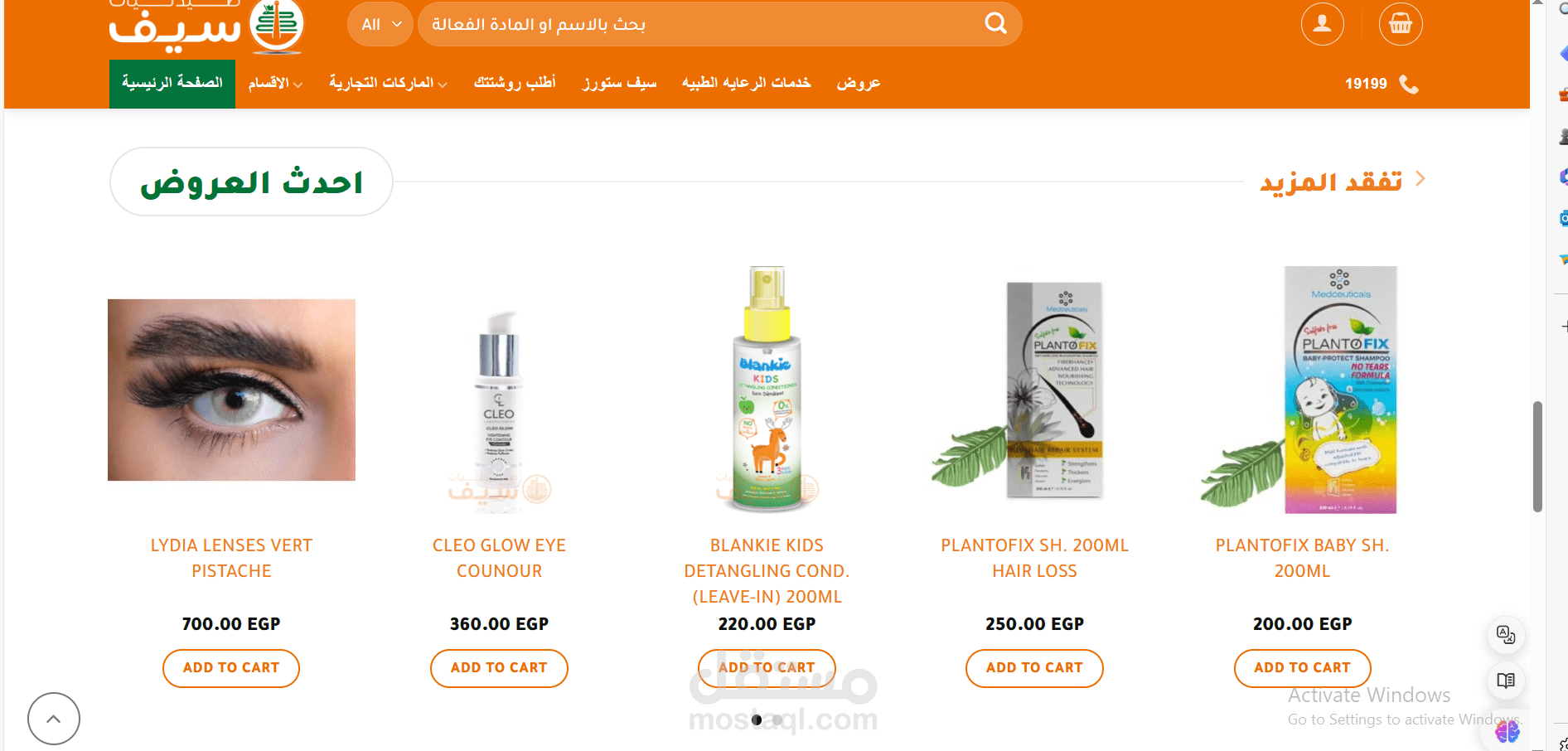Add Plantofix Baby Sh. 200ML to cart

click(x=1302, y=668)
